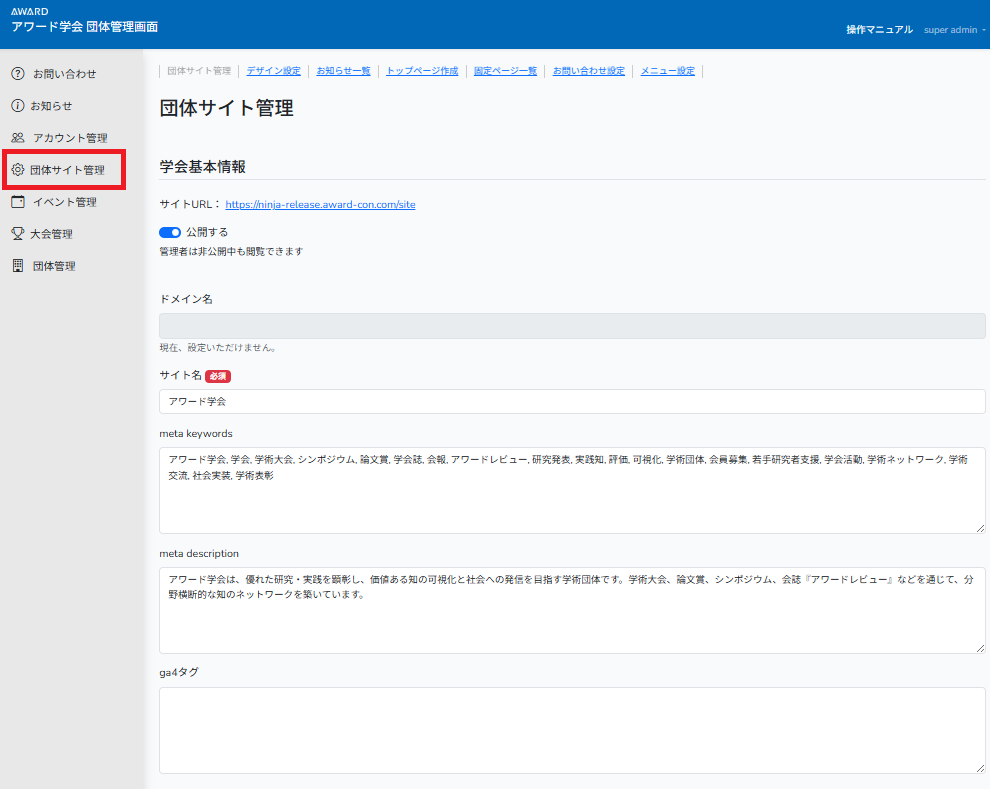The image size is (990, 789).
Task: Click the building icon for 団体管理
Action: tap(18, 266)
